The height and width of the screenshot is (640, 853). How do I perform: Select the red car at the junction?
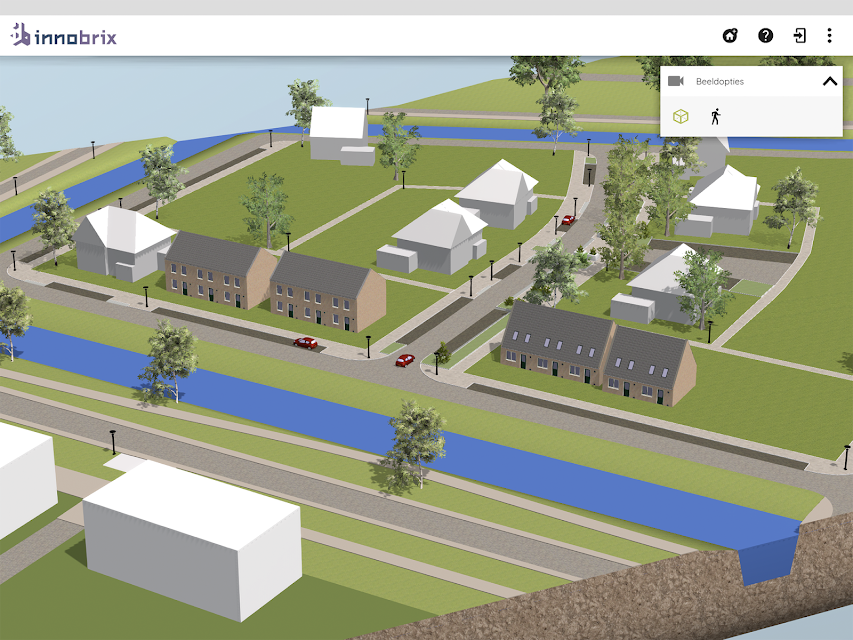tap(405, 360)
